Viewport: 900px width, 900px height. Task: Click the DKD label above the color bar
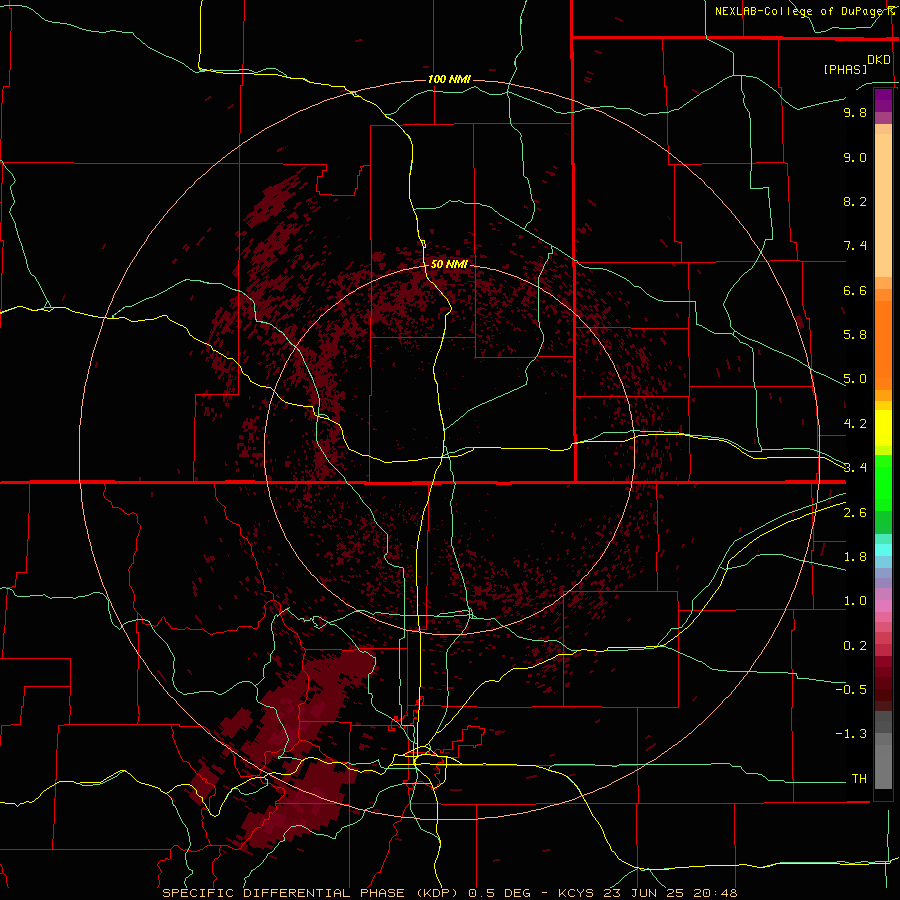pyautogui.click(x=879, y=60)
